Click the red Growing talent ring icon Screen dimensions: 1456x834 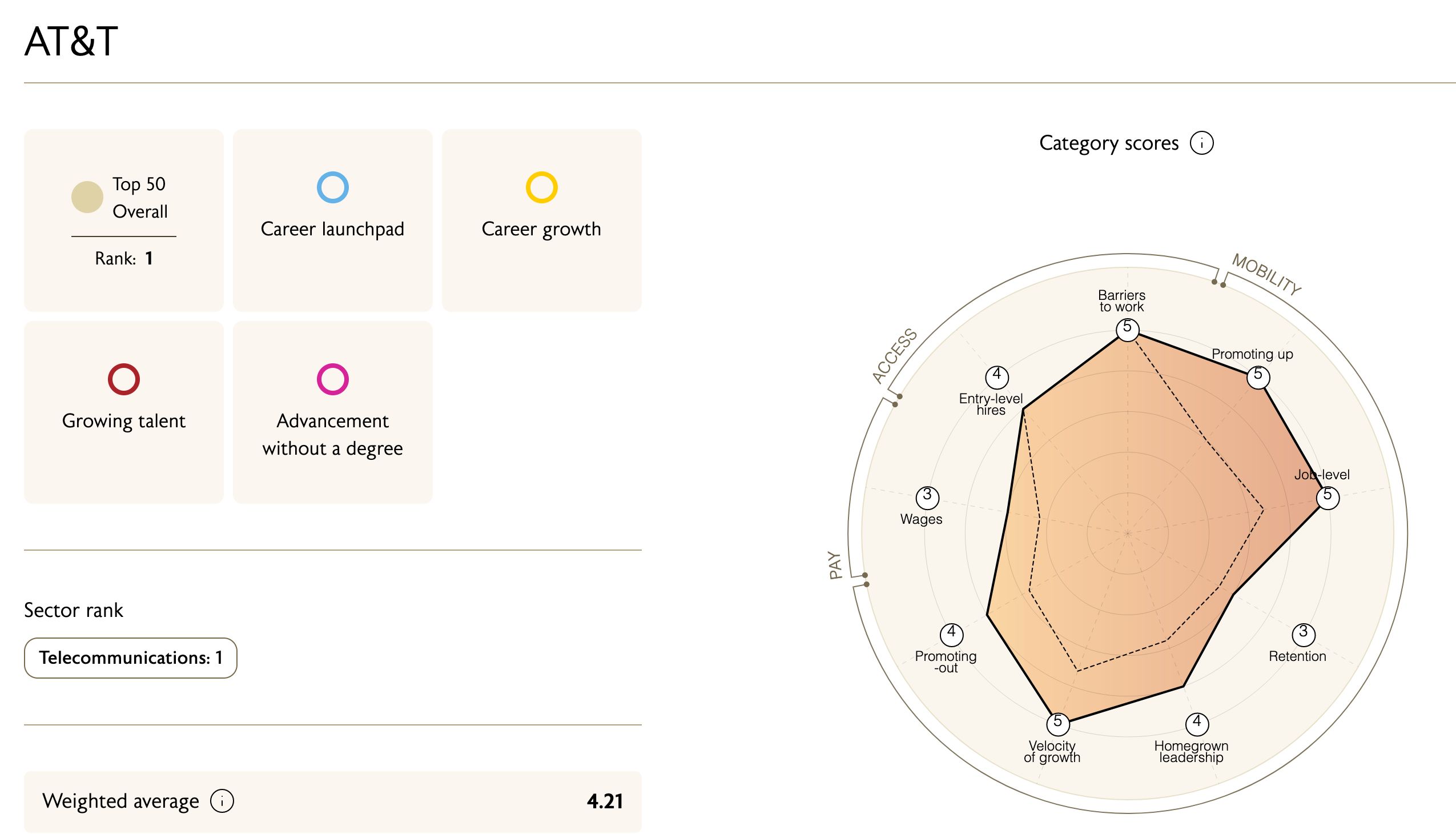coord(124,379)
